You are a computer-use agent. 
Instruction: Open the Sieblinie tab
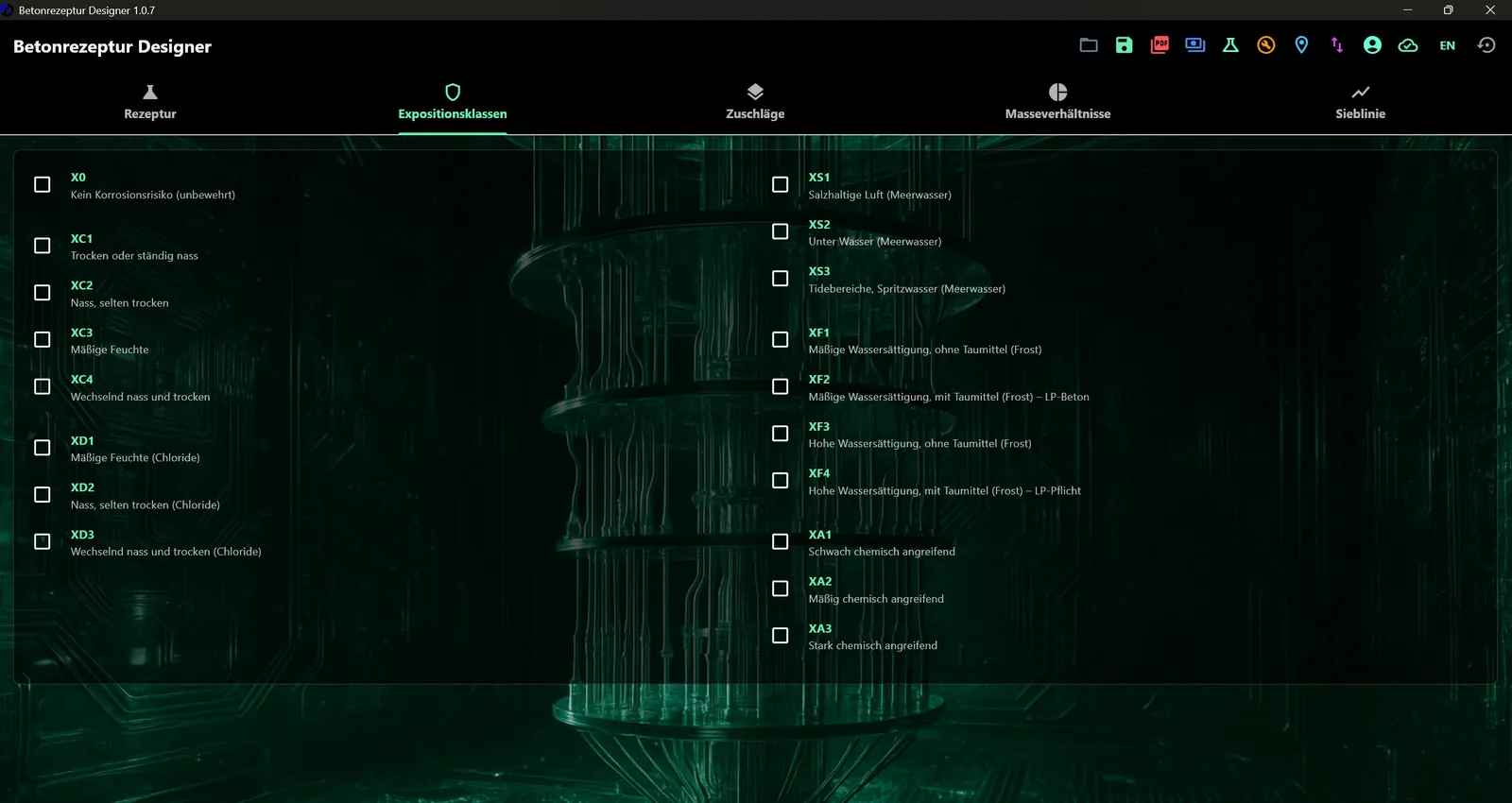1360,103
